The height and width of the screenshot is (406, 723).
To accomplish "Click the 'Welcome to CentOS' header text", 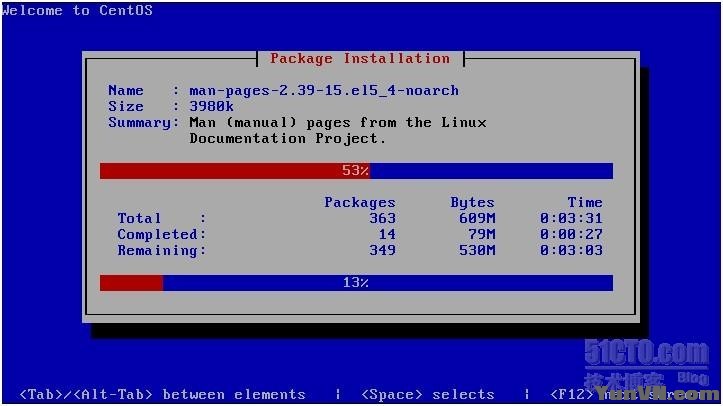I will [x=77, y=10].
